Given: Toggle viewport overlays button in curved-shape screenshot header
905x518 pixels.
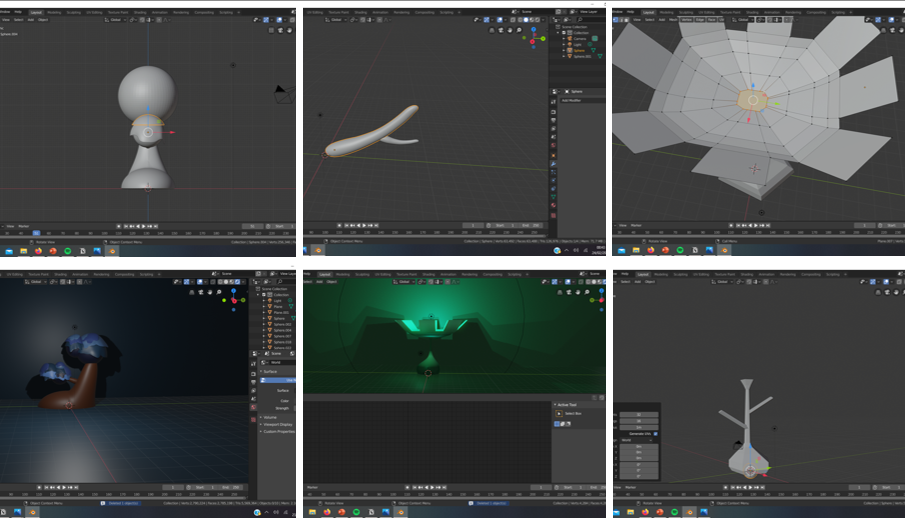Looking at the screenshot, I should [500, 20].
